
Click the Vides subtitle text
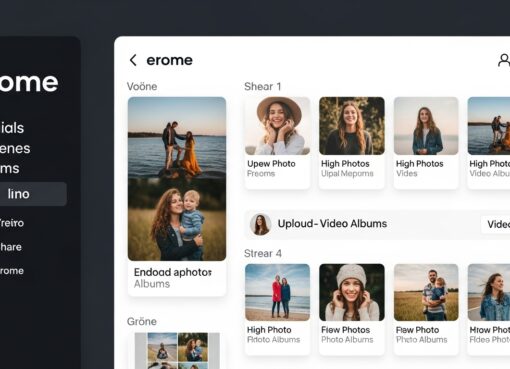(x=407, y=174)
